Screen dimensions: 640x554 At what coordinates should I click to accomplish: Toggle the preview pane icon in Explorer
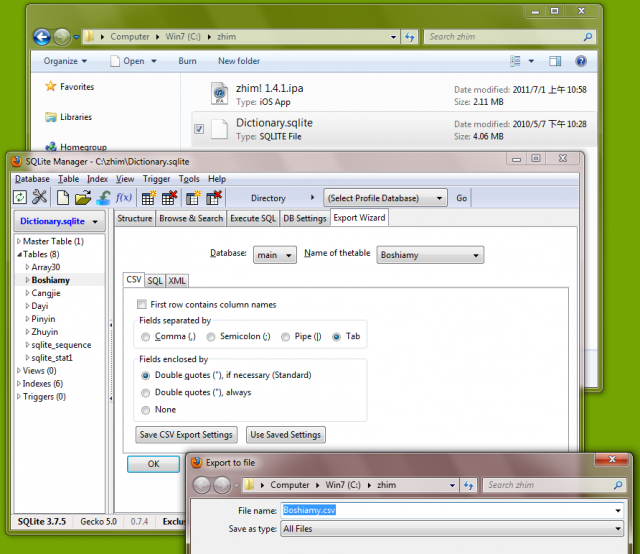point(555,61)
